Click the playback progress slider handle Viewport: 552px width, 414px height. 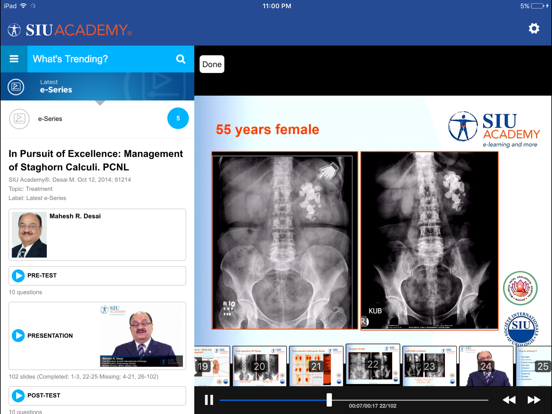(329, 400)
